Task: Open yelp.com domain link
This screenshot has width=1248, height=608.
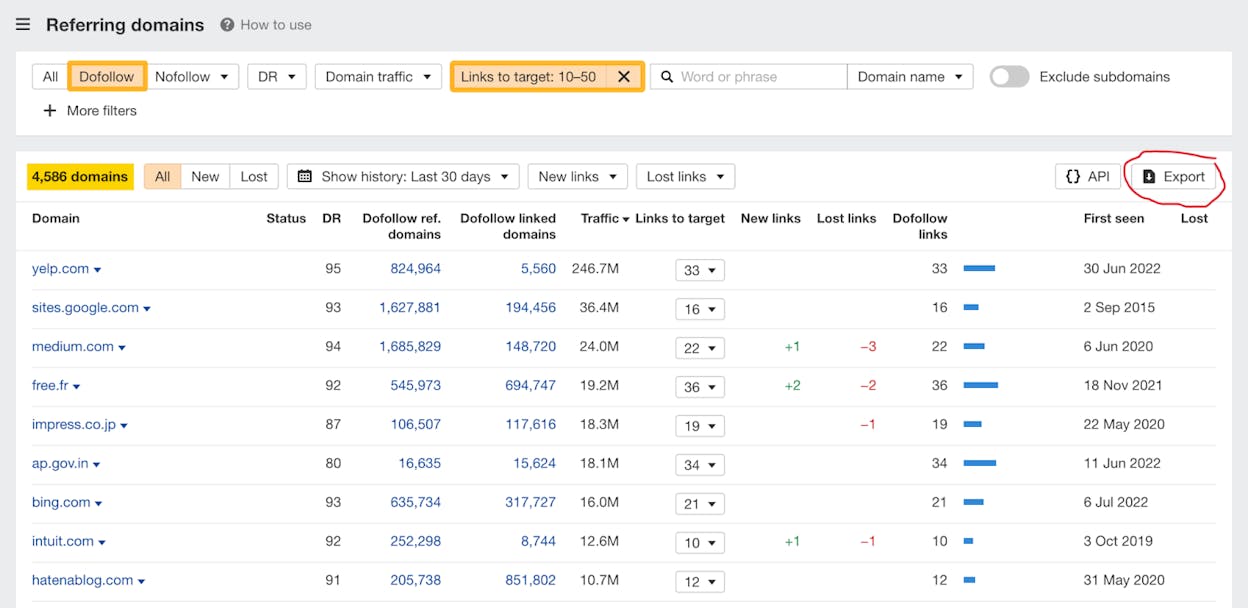Action: click(60, 269)
